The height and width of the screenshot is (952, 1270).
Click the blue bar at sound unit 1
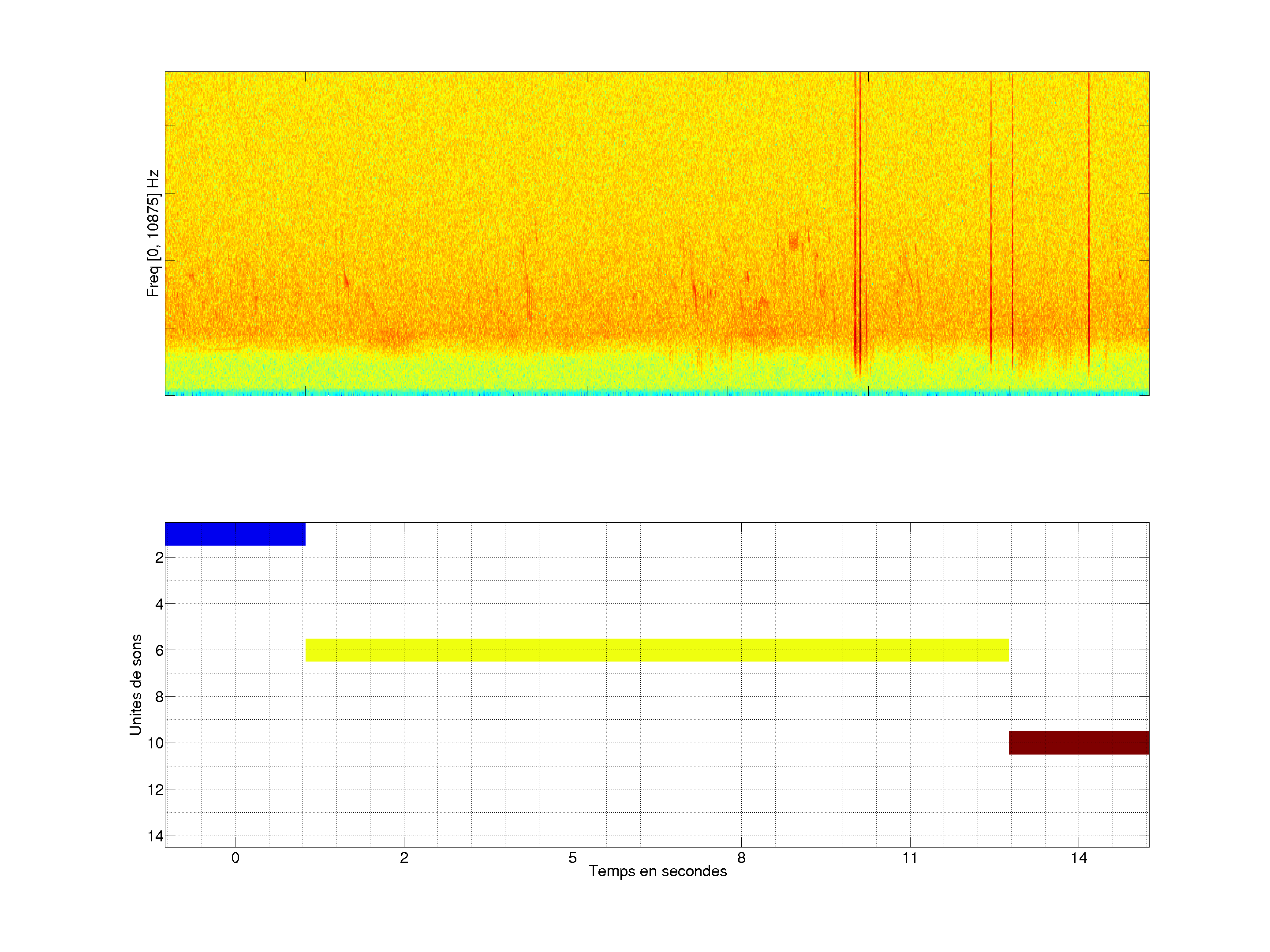pos(235,534)
